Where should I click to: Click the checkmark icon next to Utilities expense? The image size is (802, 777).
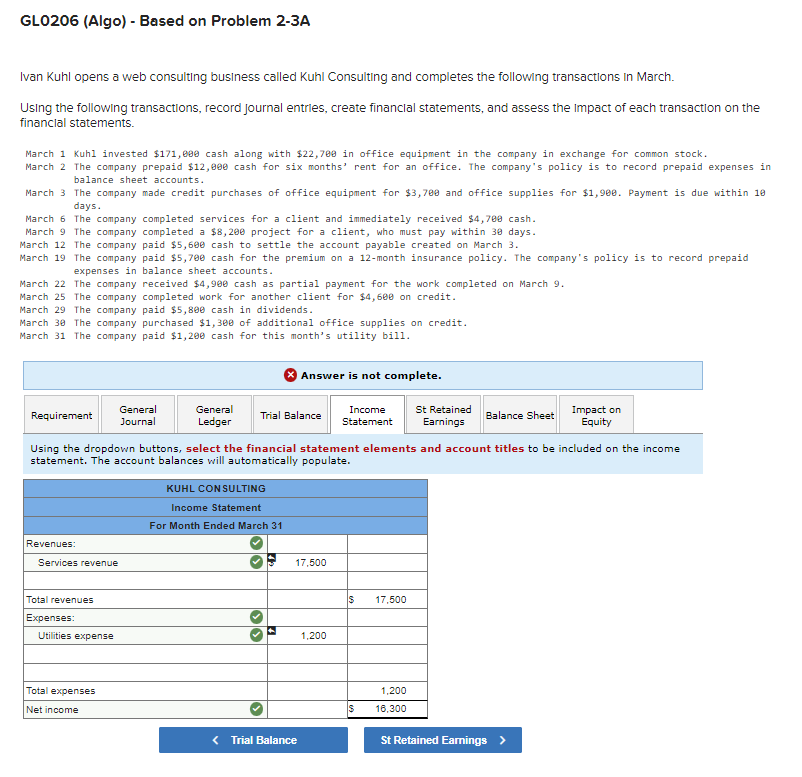click(x=256, y=635)
